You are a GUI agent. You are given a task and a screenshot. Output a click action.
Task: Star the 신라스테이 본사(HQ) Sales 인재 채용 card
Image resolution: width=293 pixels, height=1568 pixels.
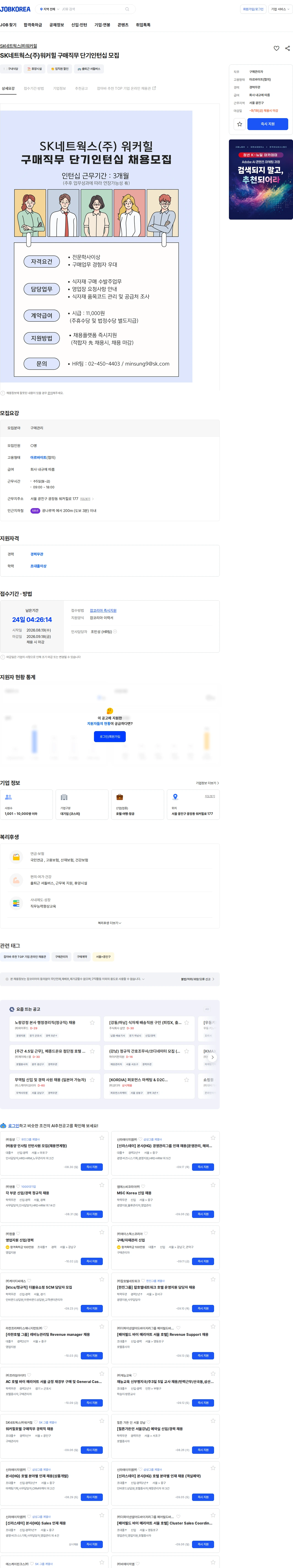click(x=102, y=1515)
